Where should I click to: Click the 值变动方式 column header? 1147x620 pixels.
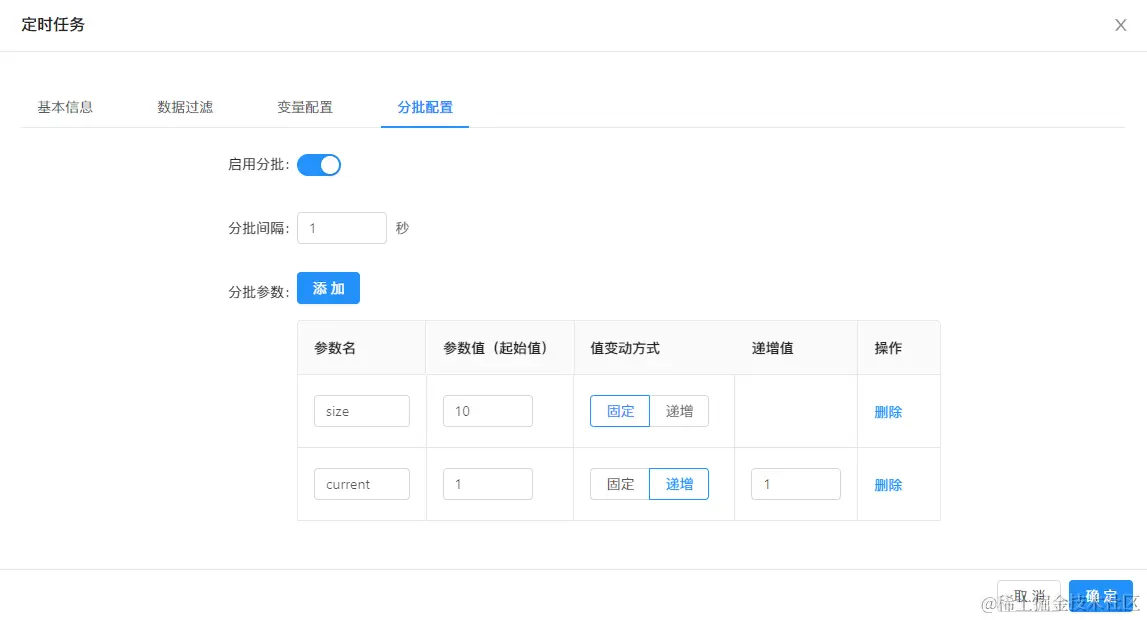(625, 348)
